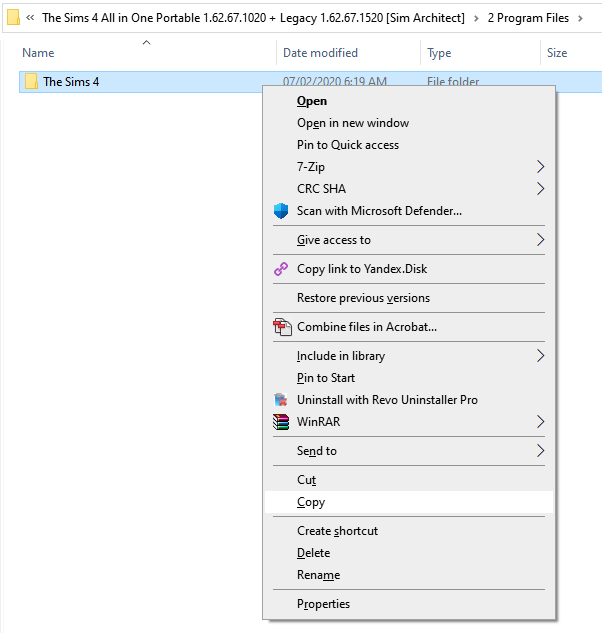Screen dimensions: 602x633
Task: Choose Copy from the context menu
Action: (409, 502)
